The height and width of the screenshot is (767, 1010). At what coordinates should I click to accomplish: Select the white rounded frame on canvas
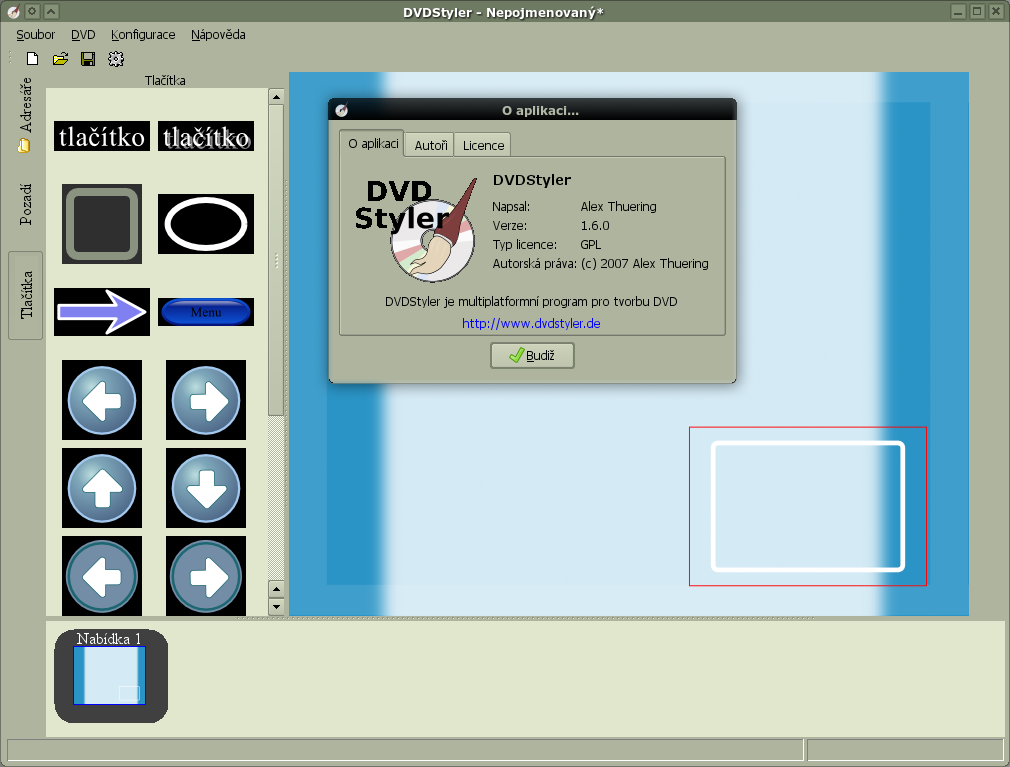808,506
